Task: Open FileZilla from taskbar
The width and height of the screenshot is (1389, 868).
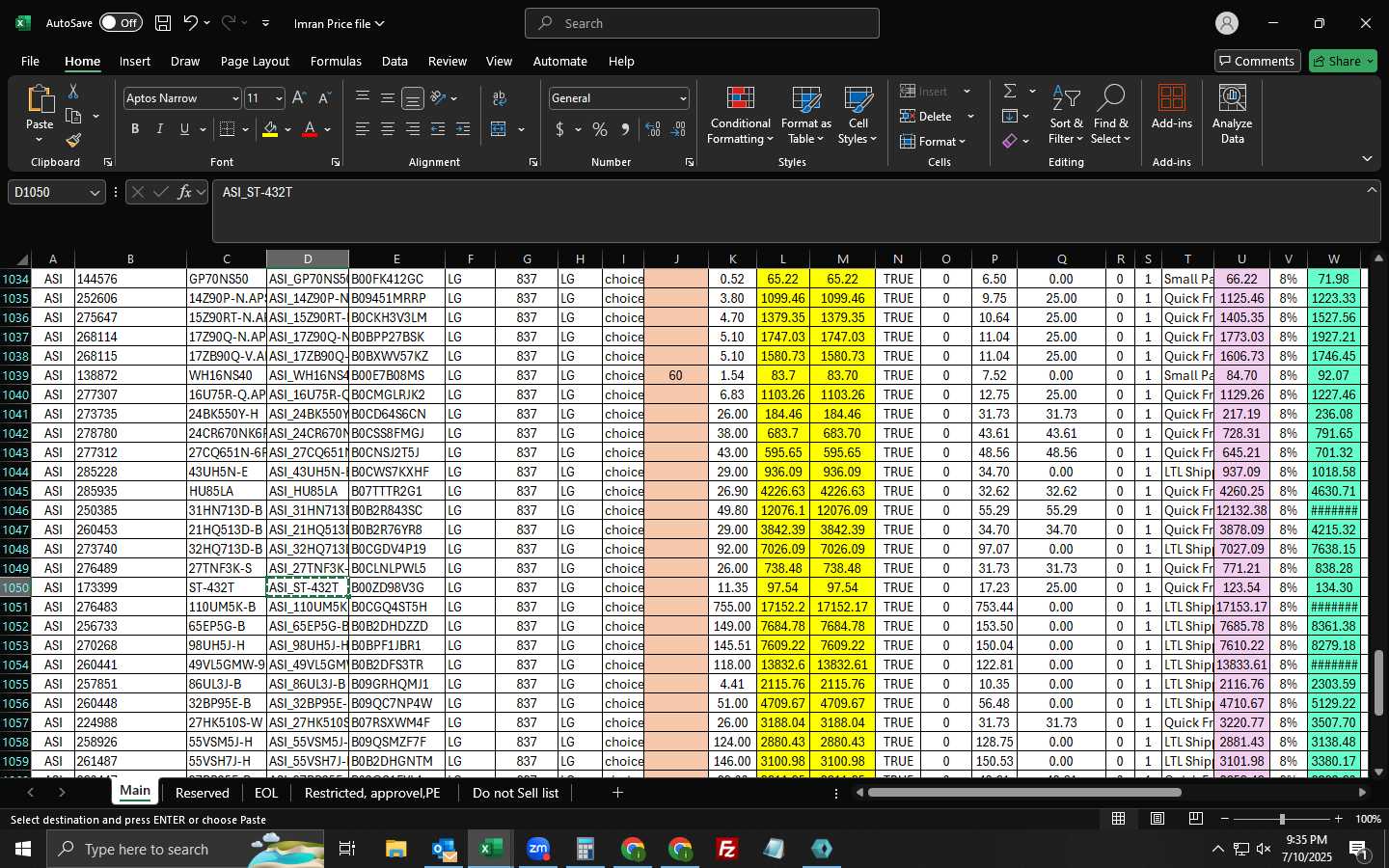Action: (x=727, y=849)
